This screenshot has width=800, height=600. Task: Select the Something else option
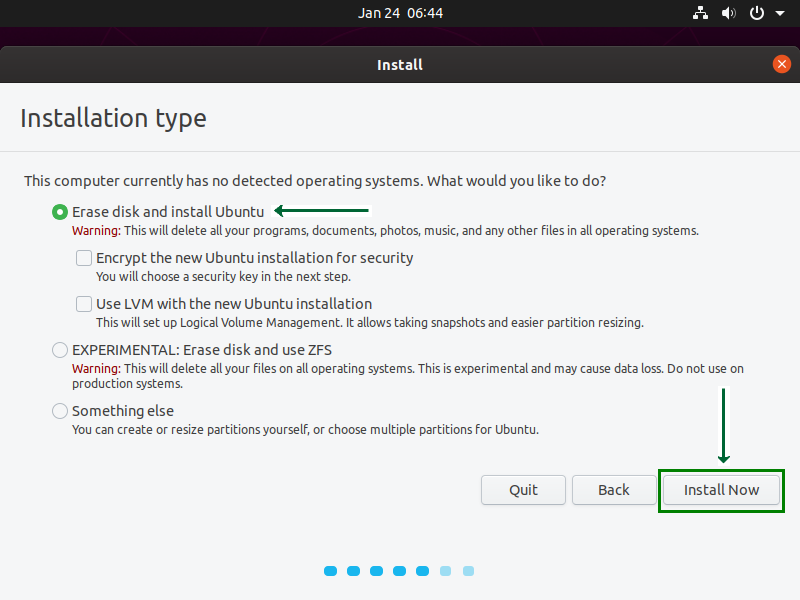[60, 411]
